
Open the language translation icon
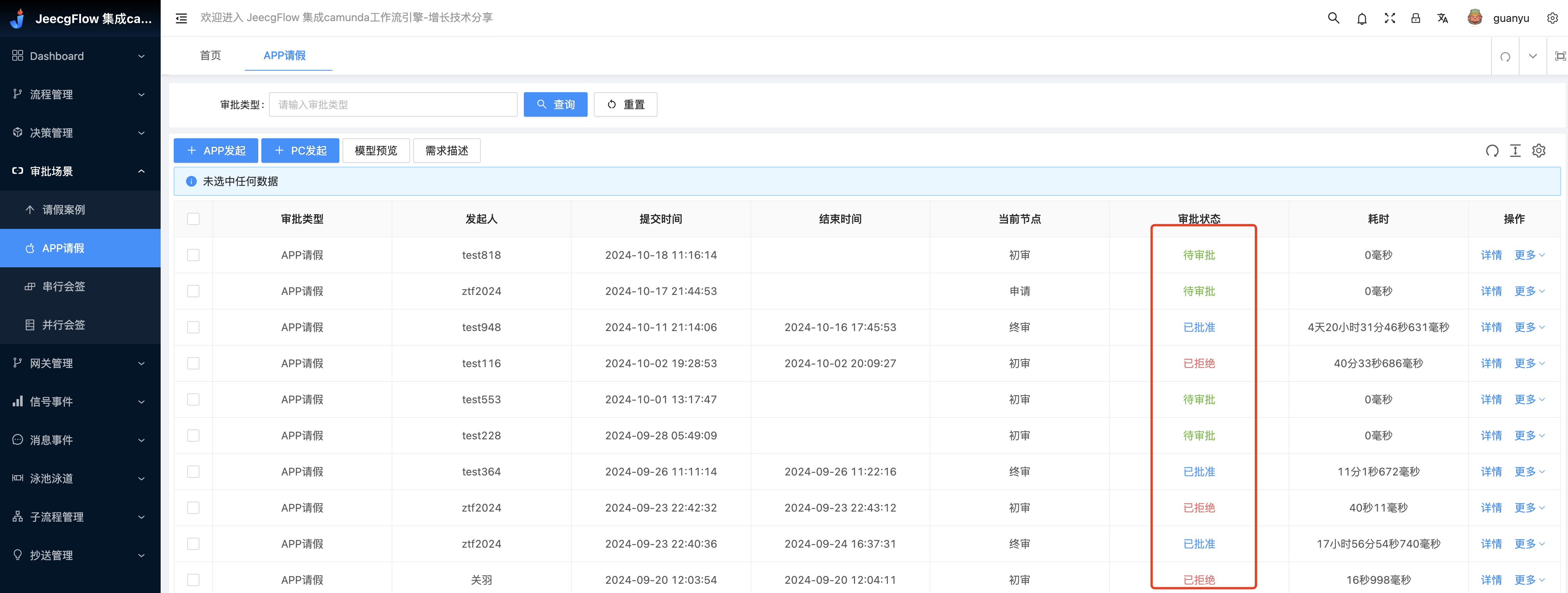point(1443,18)
